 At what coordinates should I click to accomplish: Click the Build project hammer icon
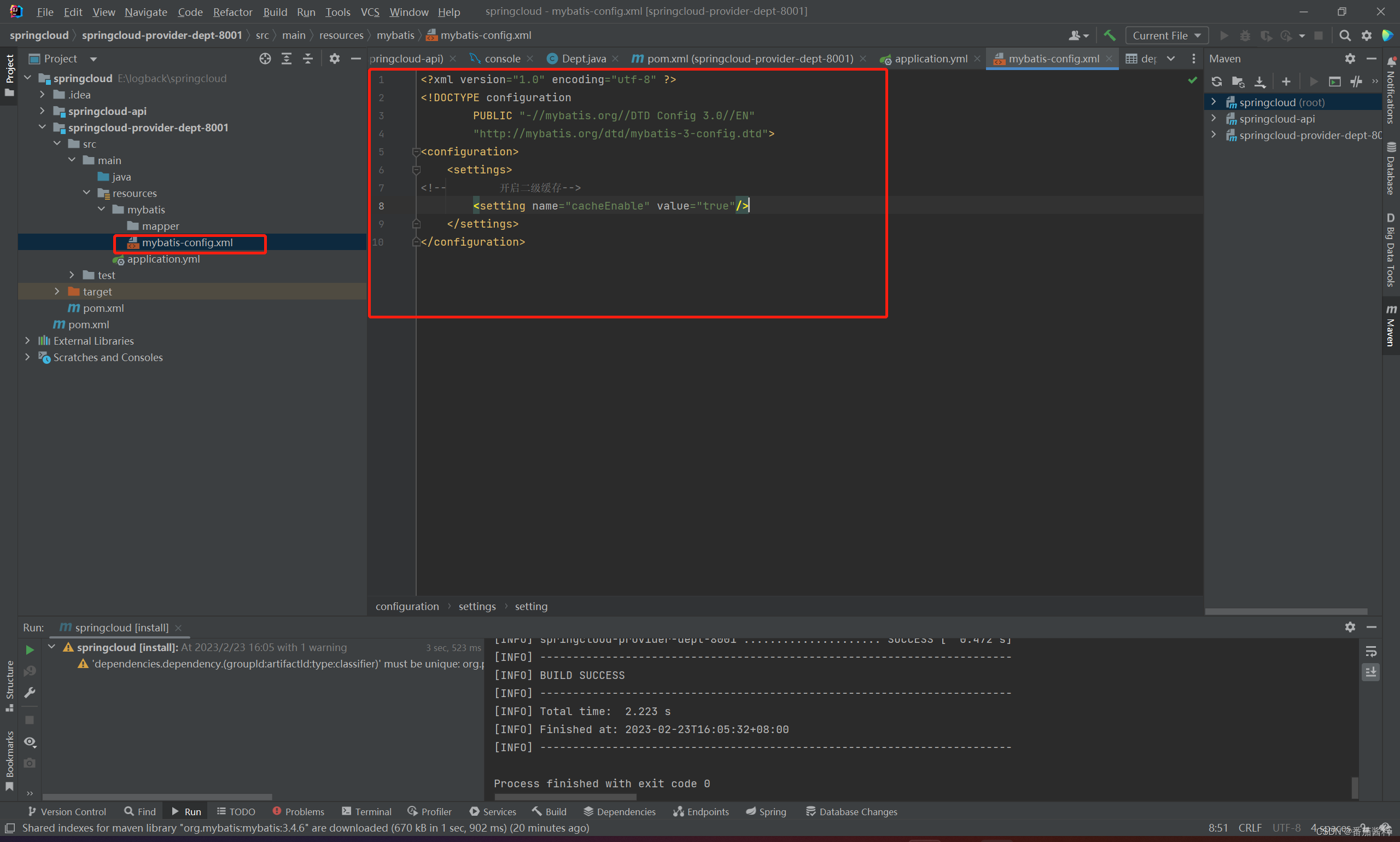1109,35
